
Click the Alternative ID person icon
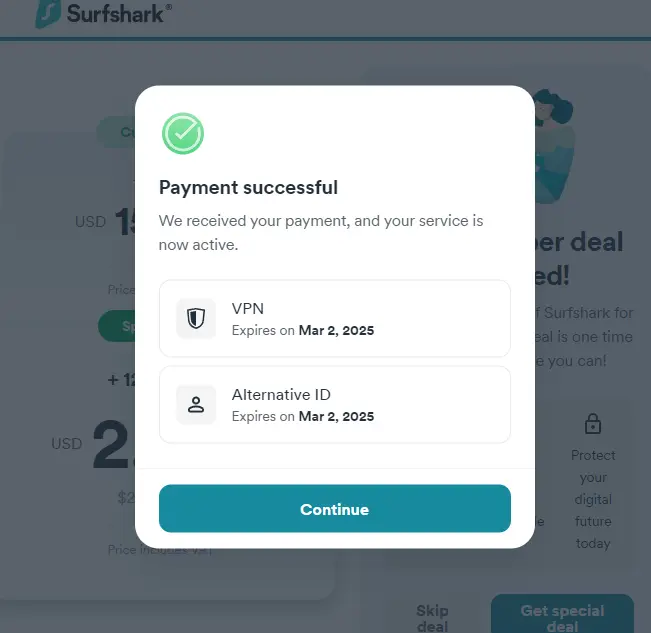tap(196, 404)
